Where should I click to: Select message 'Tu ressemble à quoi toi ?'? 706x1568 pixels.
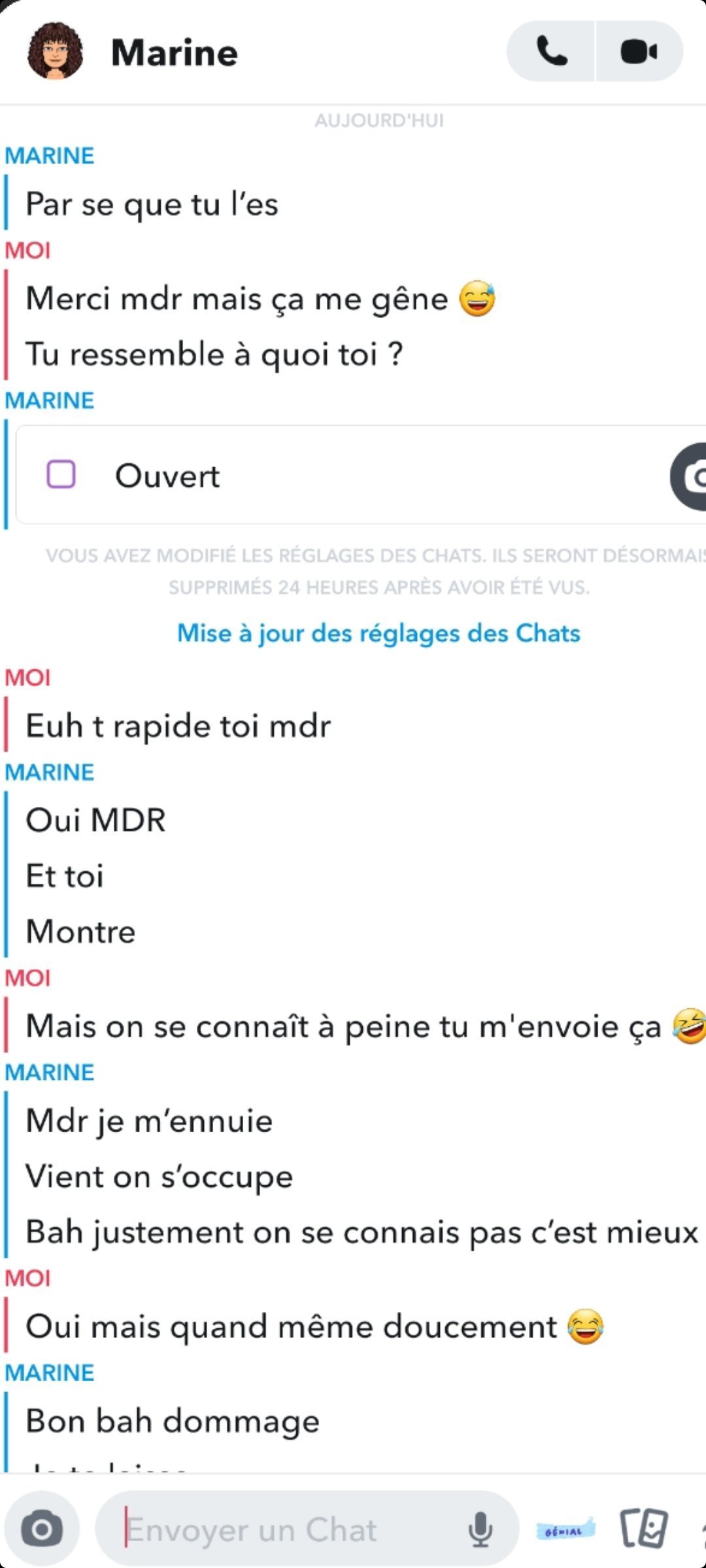pyautogui.click(x=214, y=354)
